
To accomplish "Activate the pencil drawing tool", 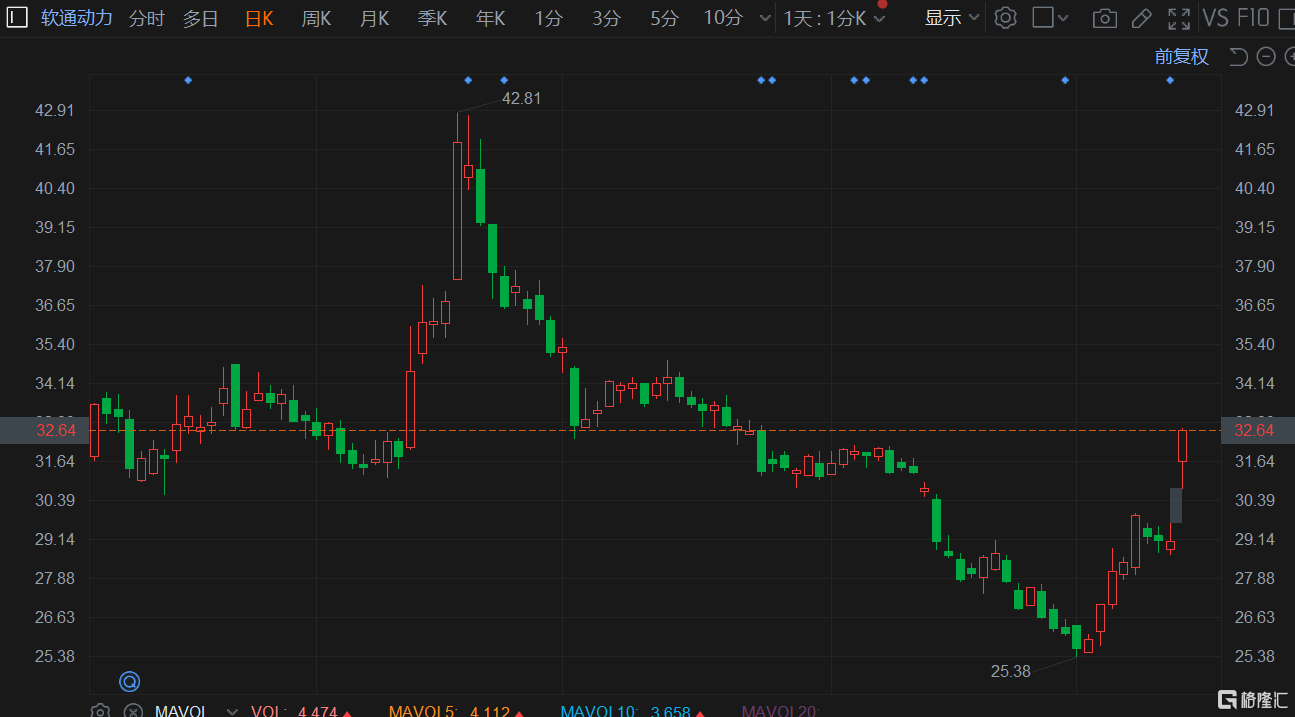I will point(1141,18).
